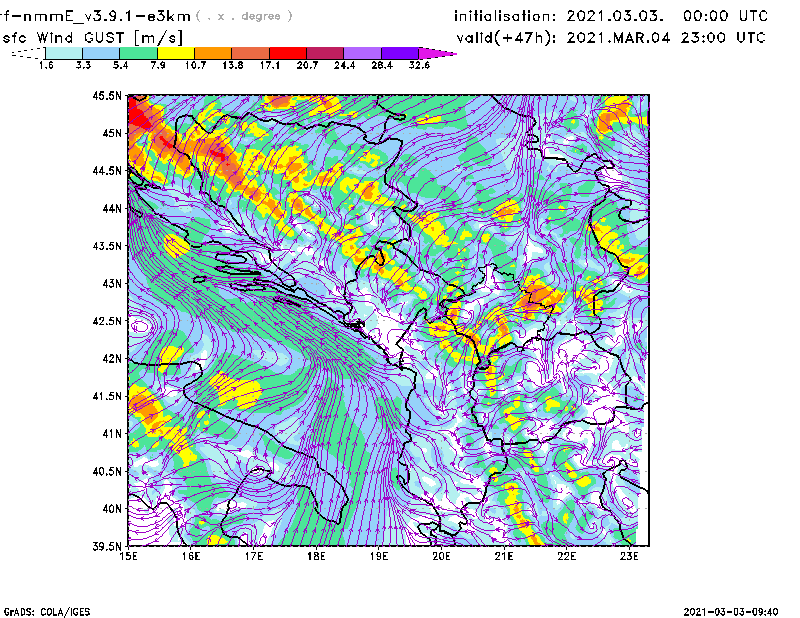Click the green legend swatch (5.4–7.9)
The height and width of the screenshot is (618, 800).
(138, 53)
